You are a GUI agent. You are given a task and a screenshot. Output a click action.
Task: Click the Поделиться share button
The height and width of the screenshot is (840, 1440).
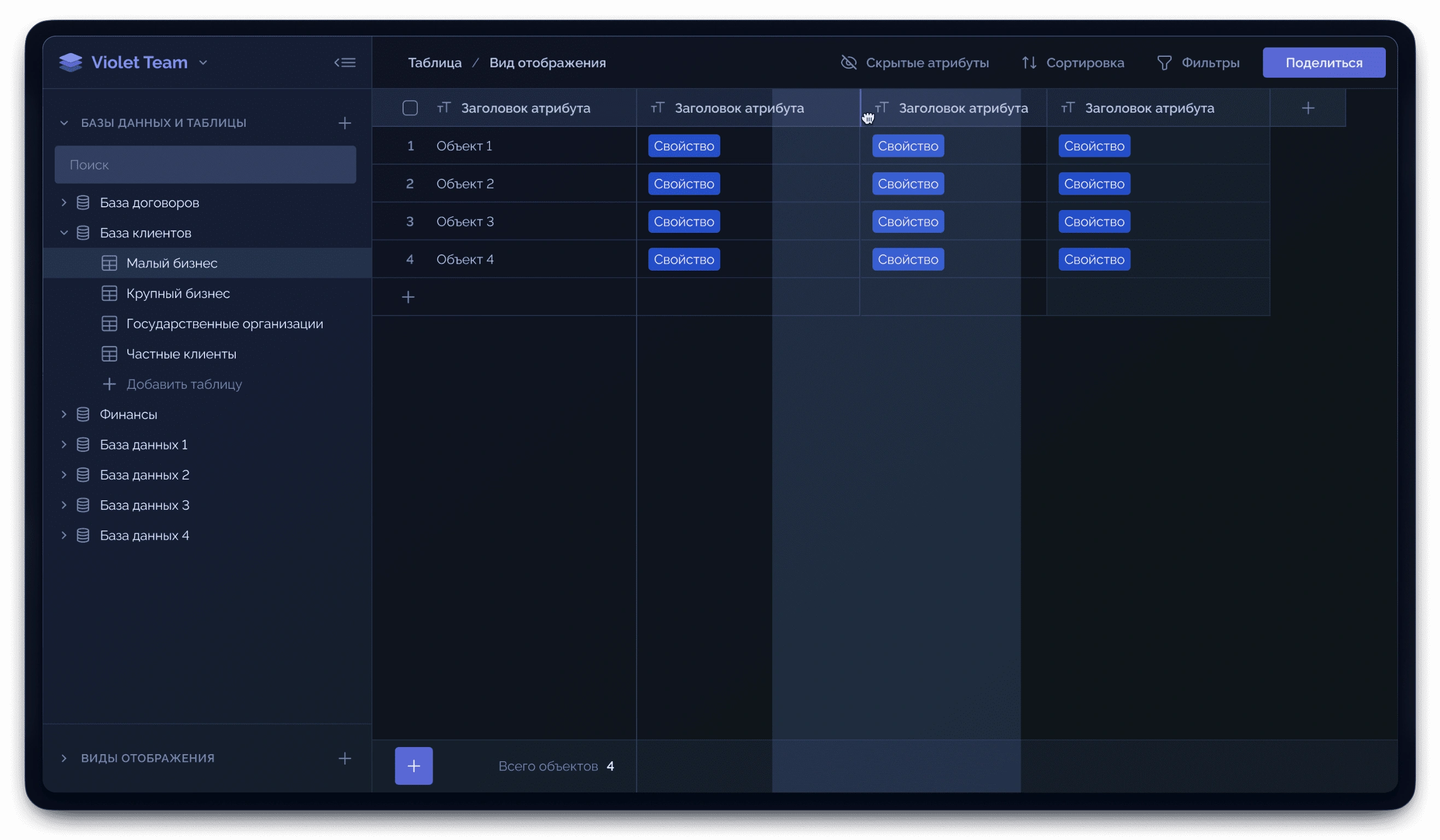(1324, 63)
